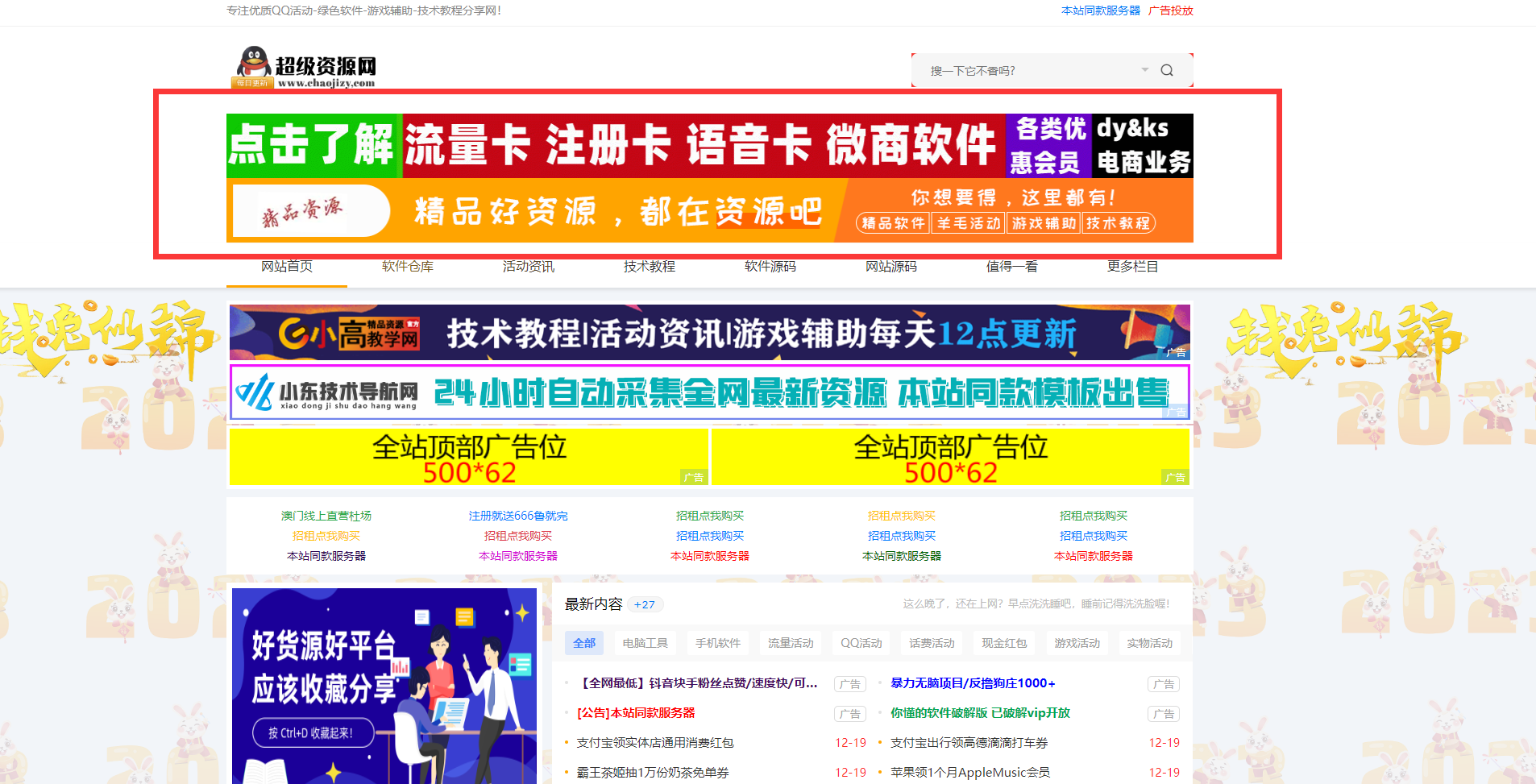Screen dimensions: 1536x784
Task: Open the 现金红包 category tab
Action: tap(1004, 643)
